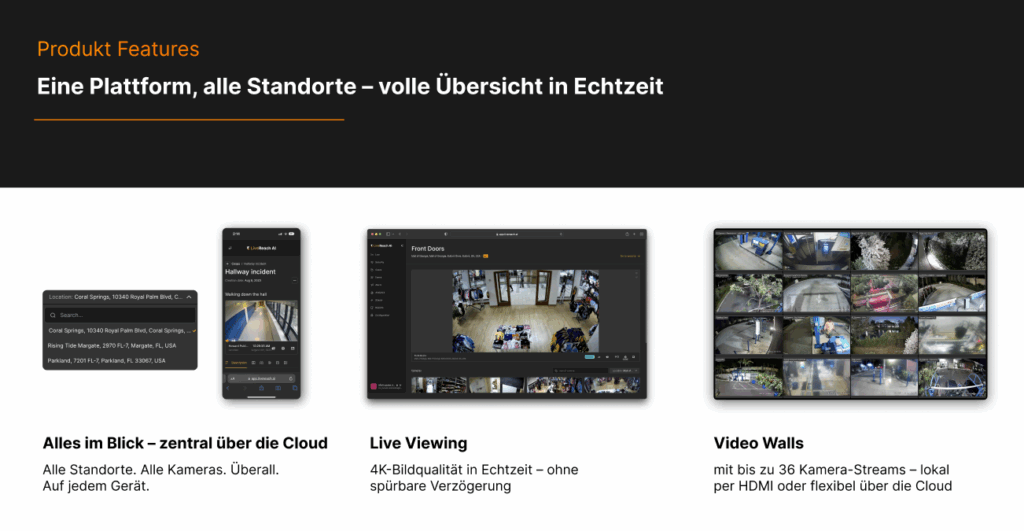Click the Alles im Blick – zentral über die Cloud heading
This screenshot has height=531, width=1024.
click(x=185, y=443)
